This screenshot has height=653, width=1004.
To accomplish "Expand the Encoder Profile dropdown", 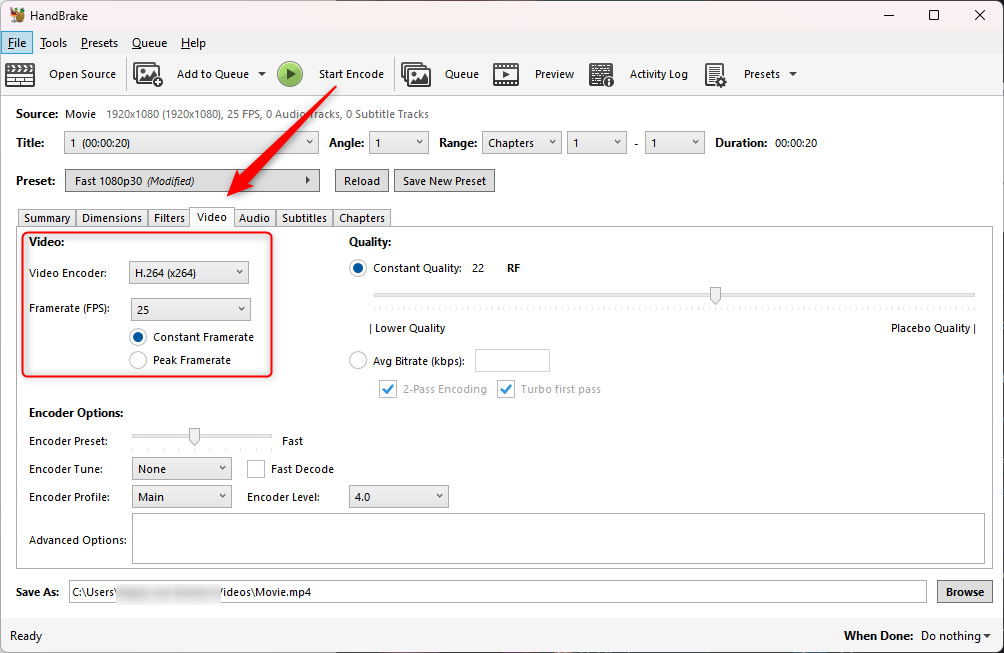I will (x=181, y=497).
